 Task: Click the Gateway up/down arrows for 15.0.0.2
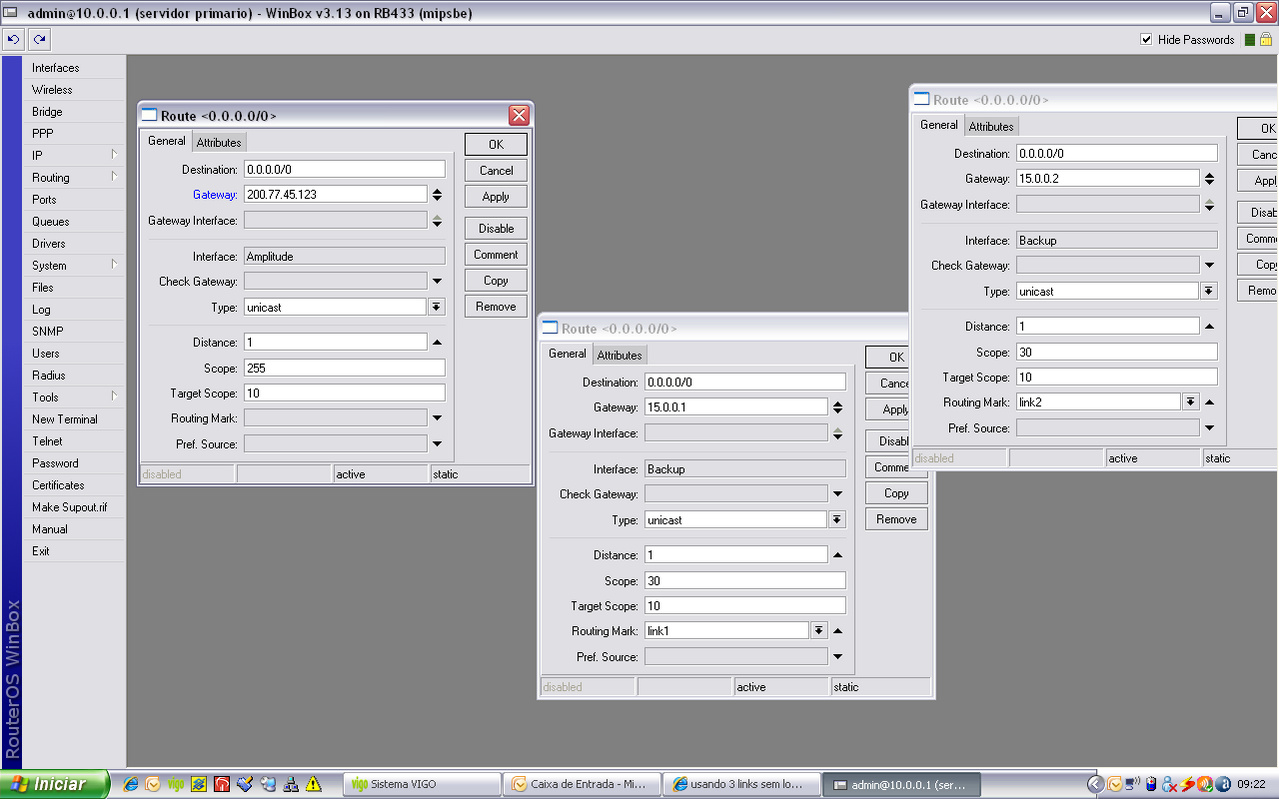tap(1209, 179)
